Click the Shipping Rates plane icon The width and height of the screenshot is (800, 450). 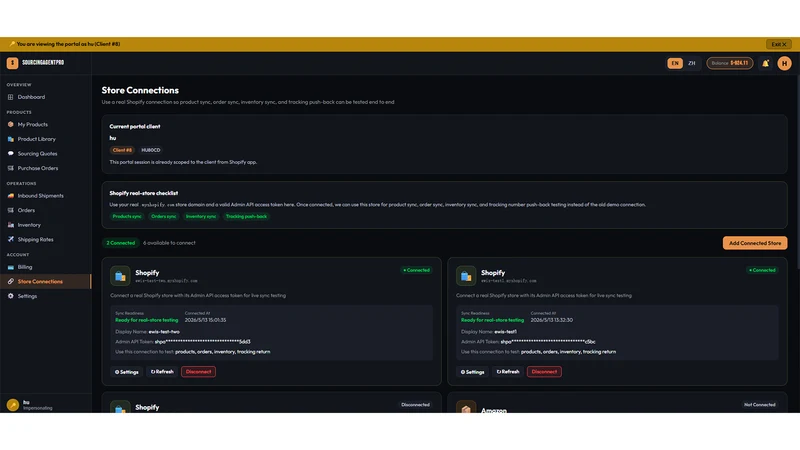pyautogui.click(x=11, y=239)
